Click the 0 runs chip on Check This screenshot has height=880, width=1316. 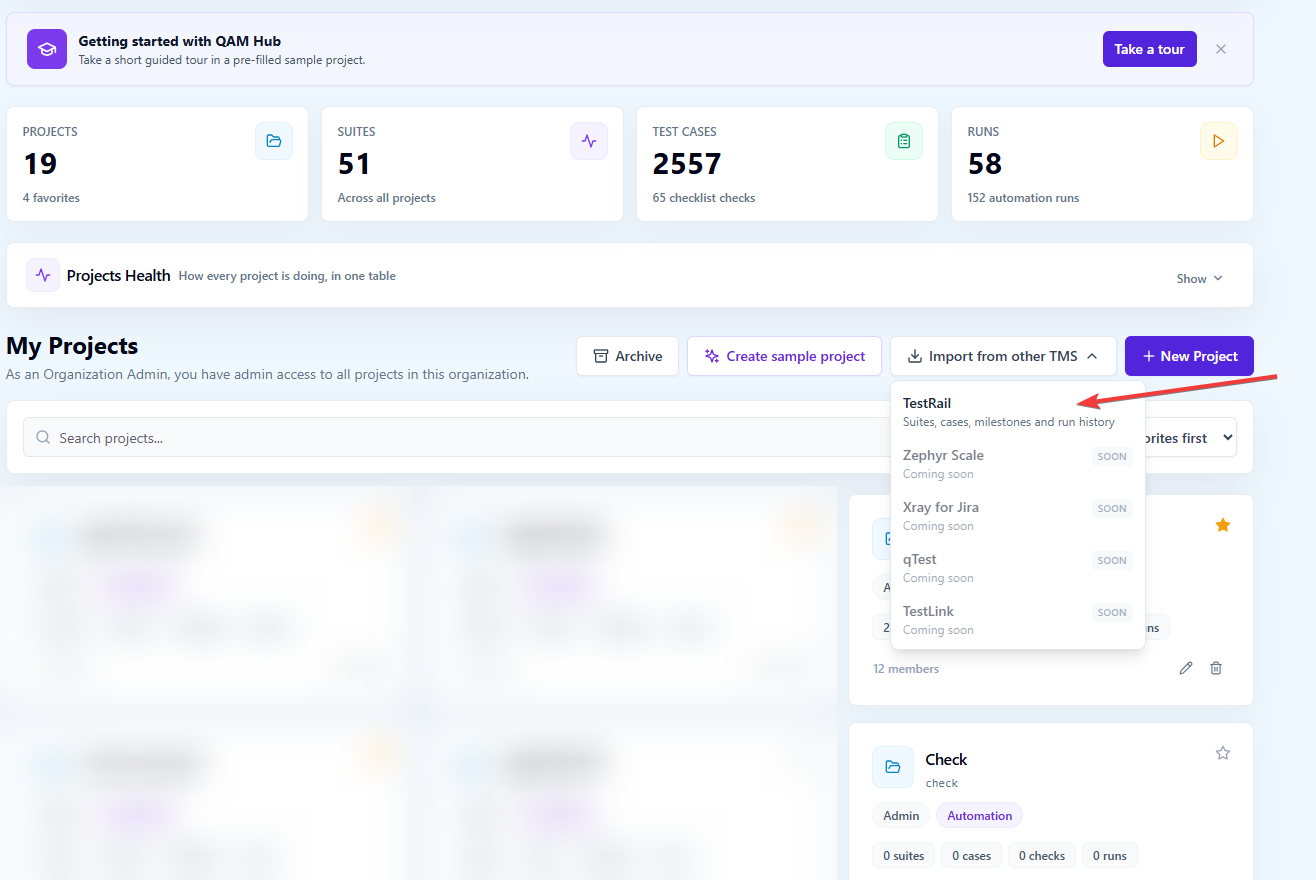click(x=1109, y=855)
